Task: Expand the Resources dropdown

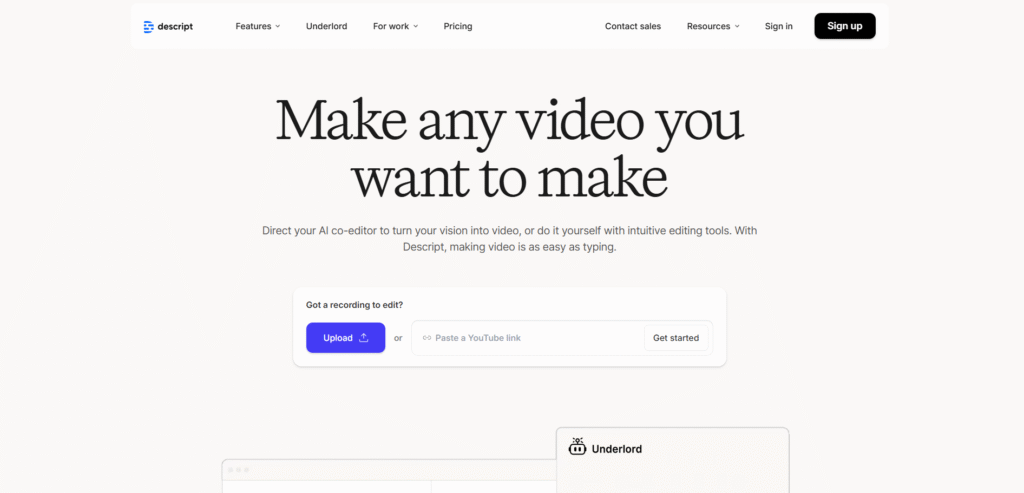Action: click(713, 27)
